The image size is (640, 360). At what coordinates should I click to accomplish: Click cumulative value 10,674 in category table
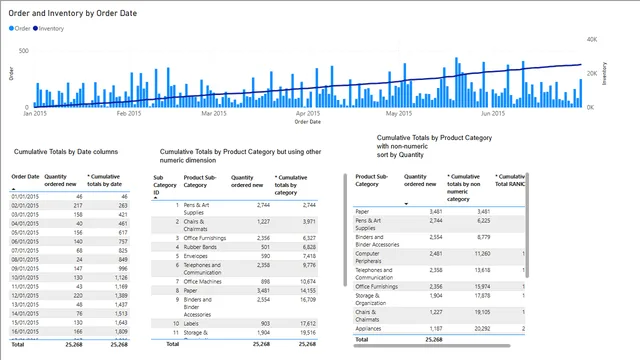308,282
